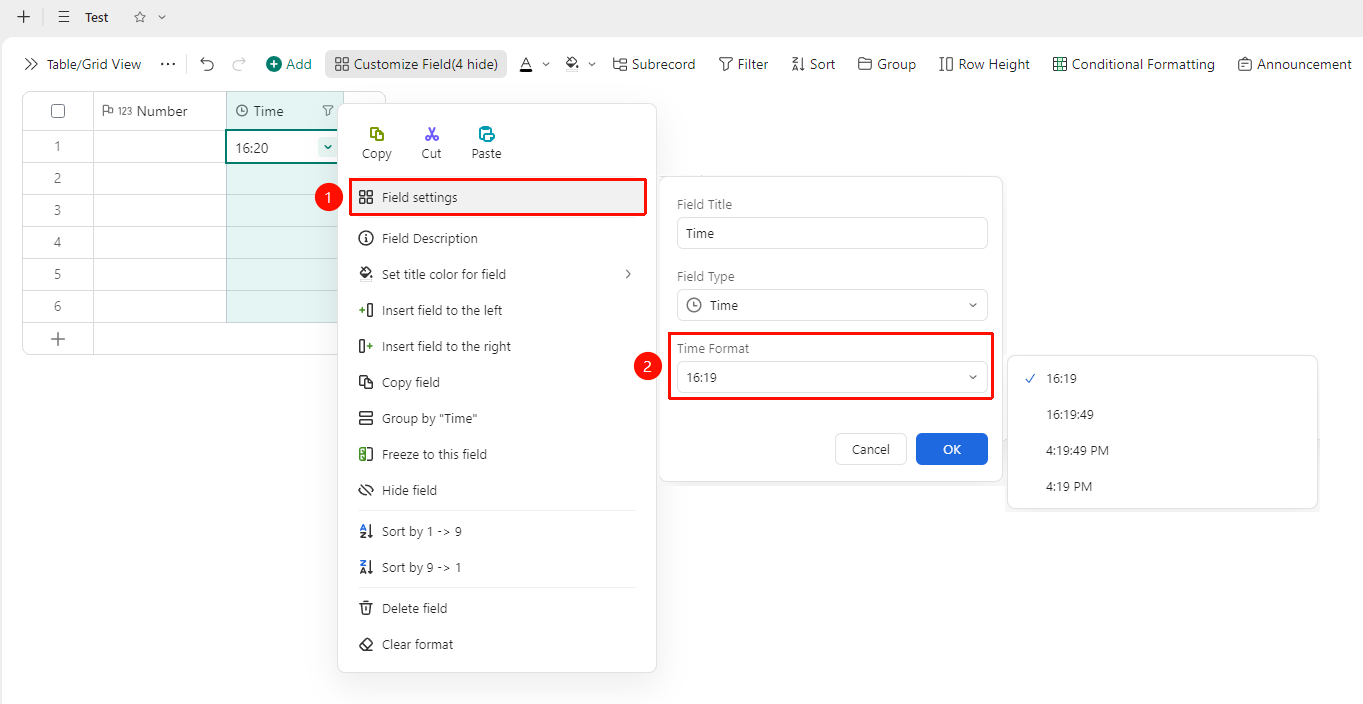Expand the fill color dropdown arrow
The image size is (1363, 704).
pos(592,64)
